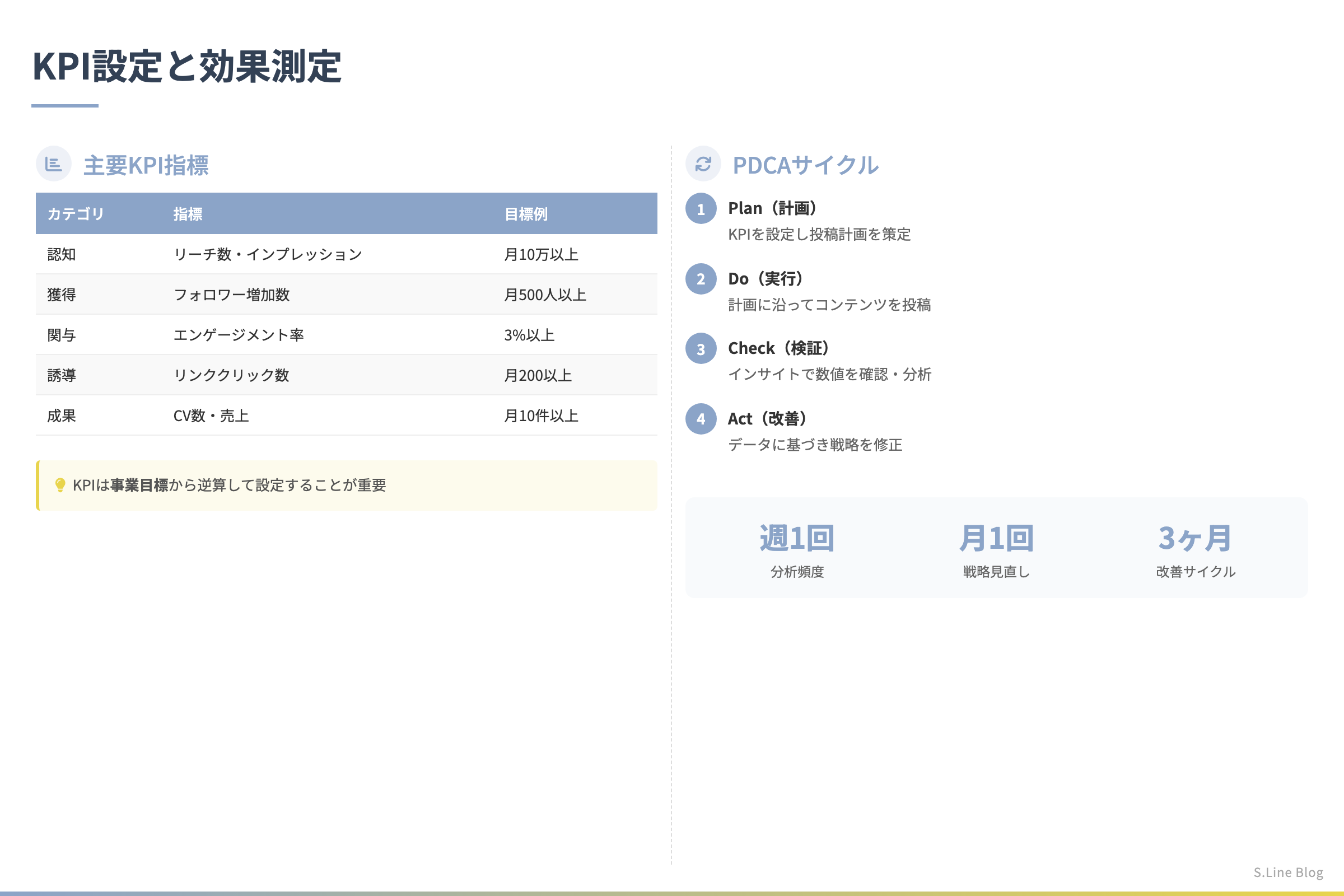Click the text 計画に沿ってコンテンツを投稿
Image resolution: width=1344 pixels, height=896 pixels.
(x=829, y=305)
